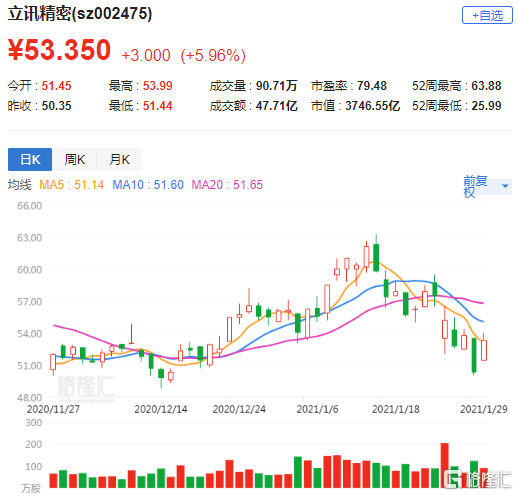Image resolution: width=518 pixels, height=496 pixels.
Task: Switch to the 周K weekly chart tab
Action: [75, 159]
